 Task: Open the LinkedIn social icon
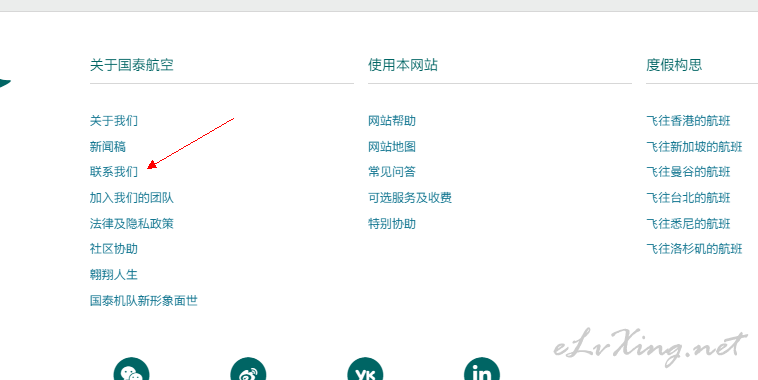coord(482,370)
